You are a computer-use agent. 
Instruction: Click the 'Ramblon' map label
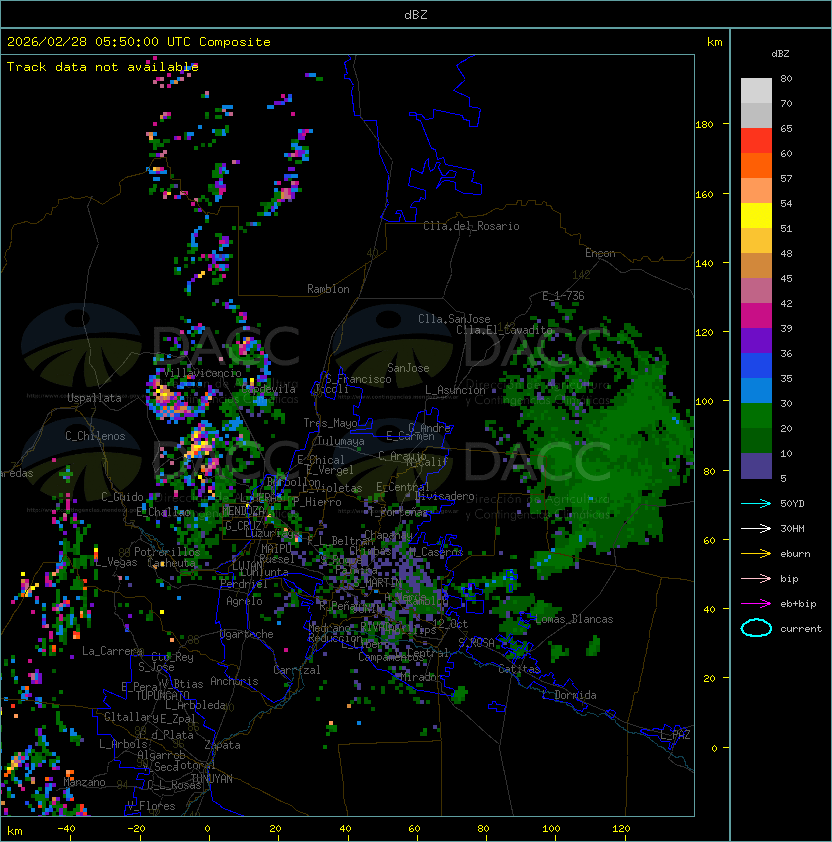(328, 289)
